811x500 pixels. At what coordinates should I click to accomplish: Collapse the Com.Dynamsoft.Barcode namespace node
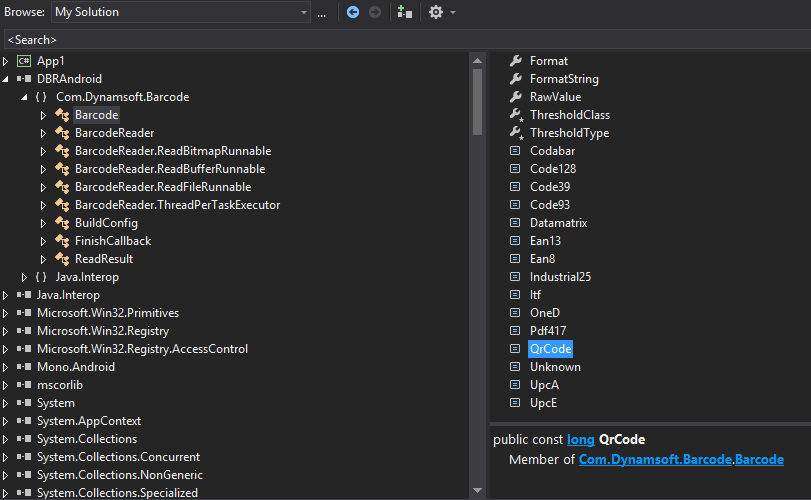[24, 97]
